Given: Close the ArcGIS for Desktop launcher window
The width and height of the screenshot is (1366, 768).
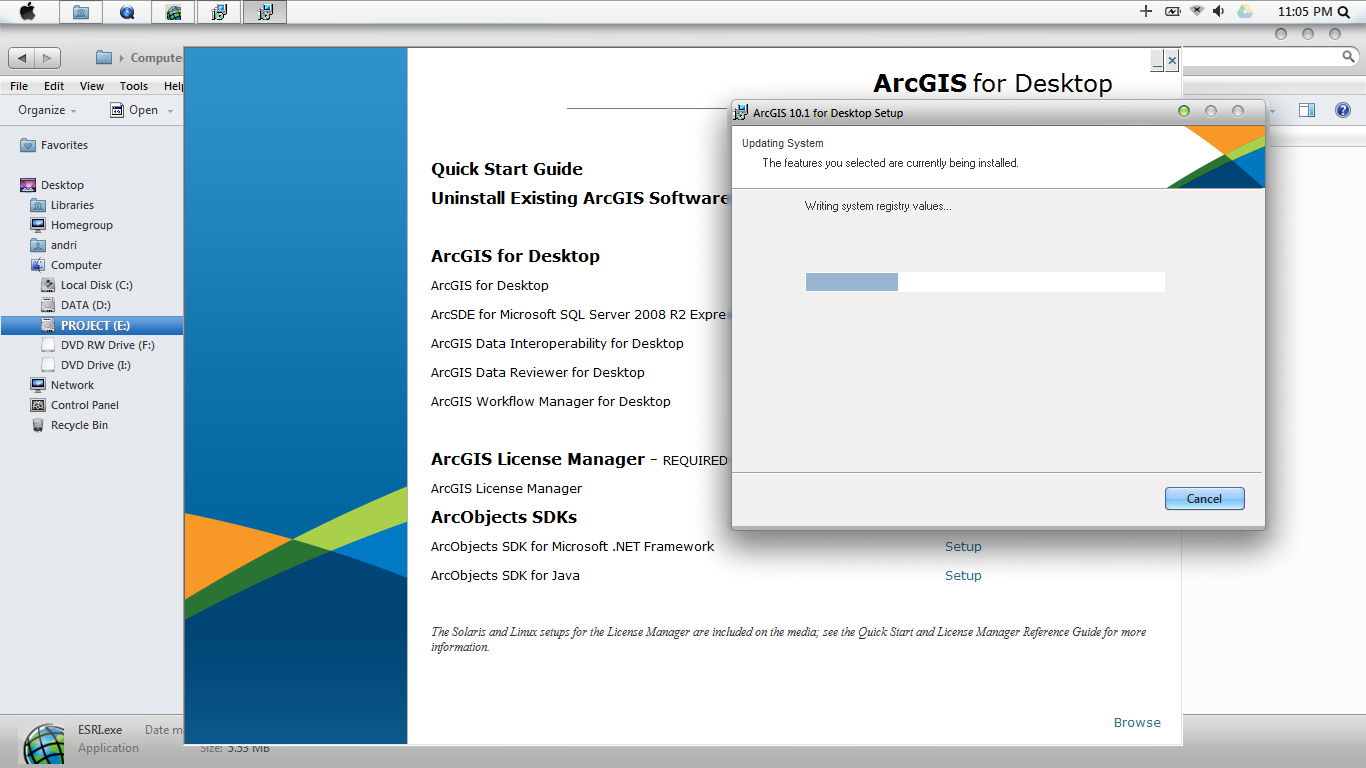Looking at the screenshot, I should [x=1172, y=60].
